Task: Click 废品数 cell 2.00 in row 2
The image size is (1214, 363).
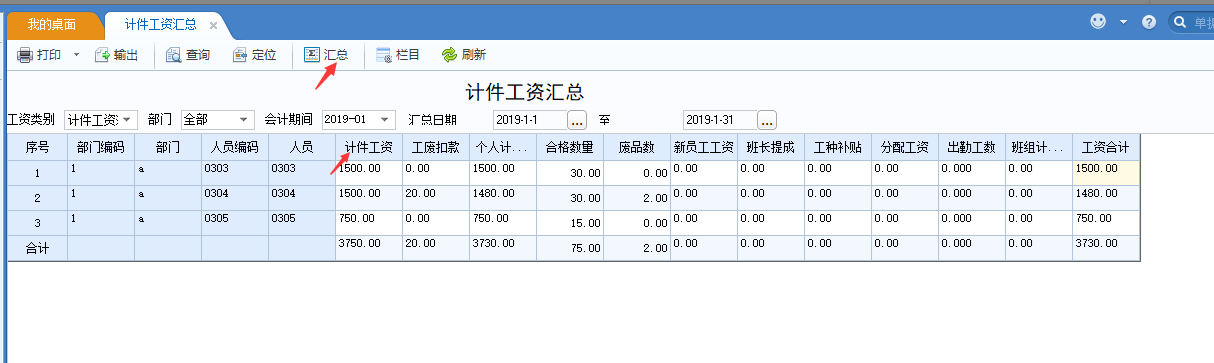Action: click(637, 197)
